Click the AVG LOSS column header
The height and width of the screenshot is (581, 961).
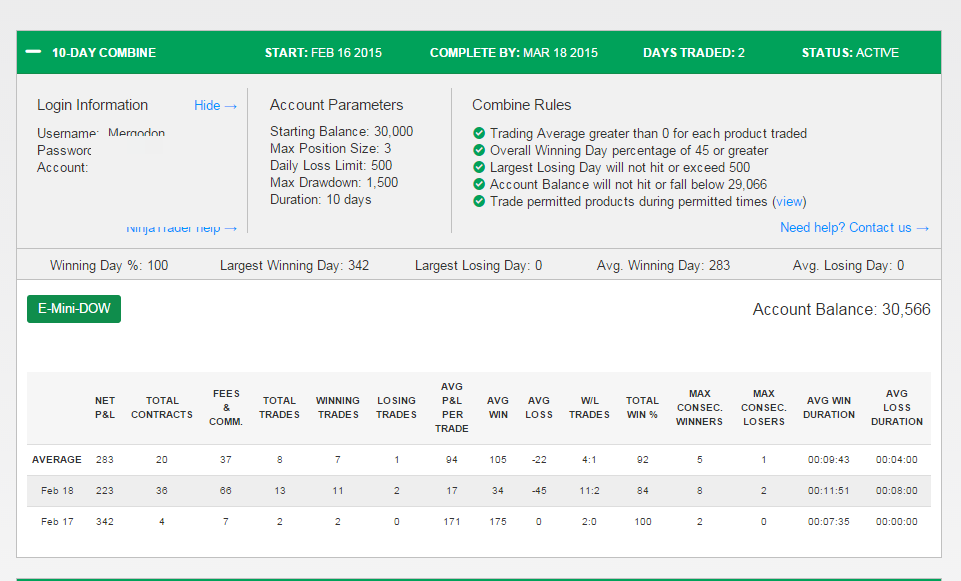[539, 408]
